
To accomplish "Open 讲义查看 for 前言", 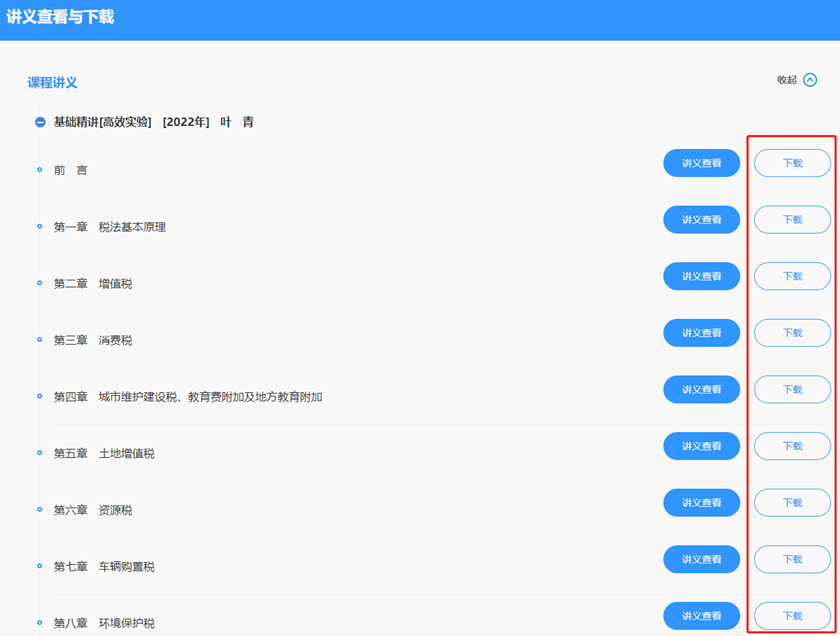I will click(701, 162).
